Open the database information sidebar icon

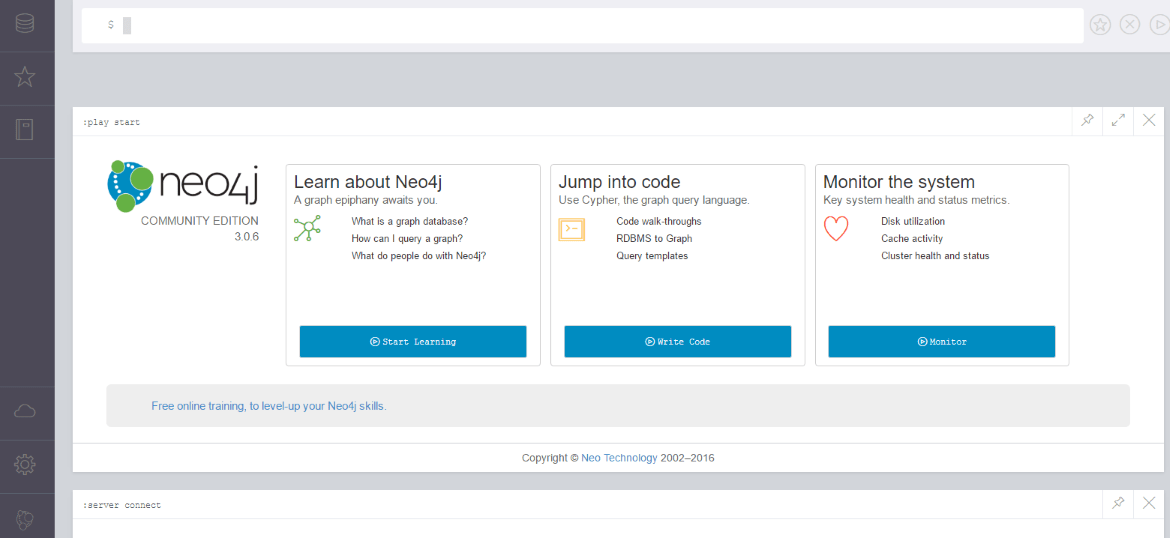(25, 23)
